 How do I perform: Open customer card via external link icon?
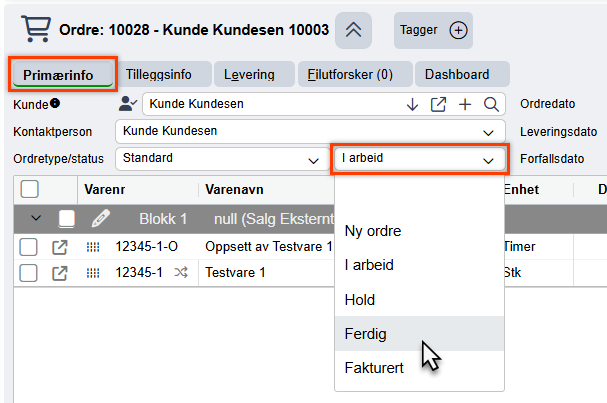click(x=438, y=104)
